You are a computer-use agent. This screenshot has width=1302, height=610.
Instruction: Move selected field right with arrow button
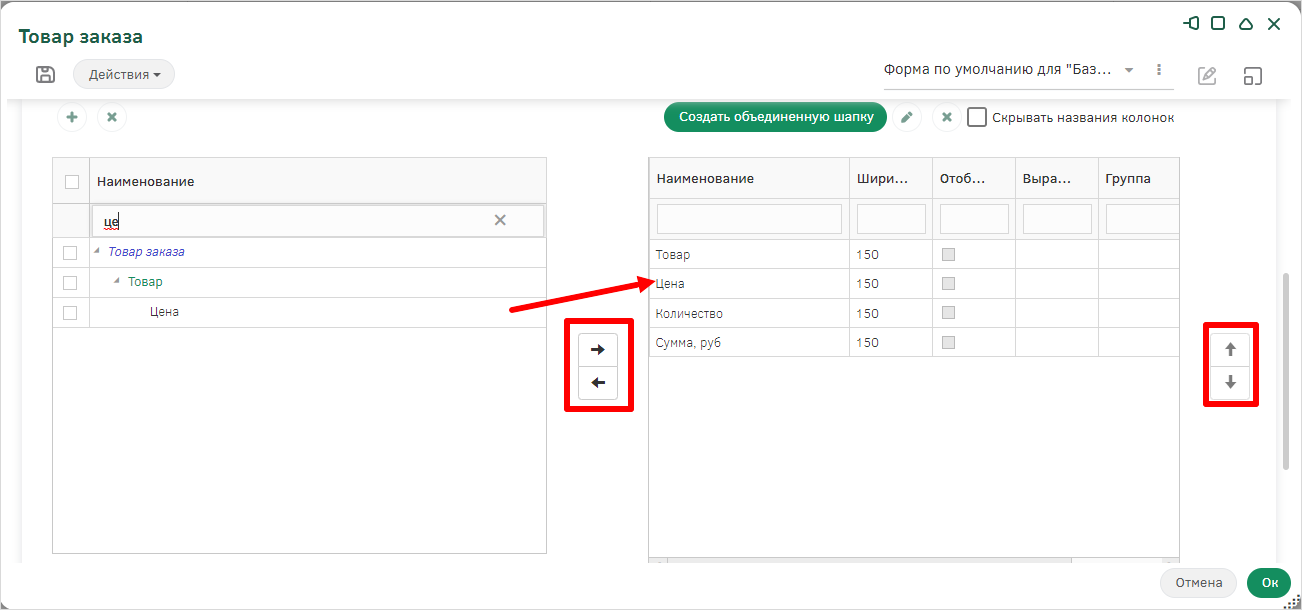(x=598, y=350)
